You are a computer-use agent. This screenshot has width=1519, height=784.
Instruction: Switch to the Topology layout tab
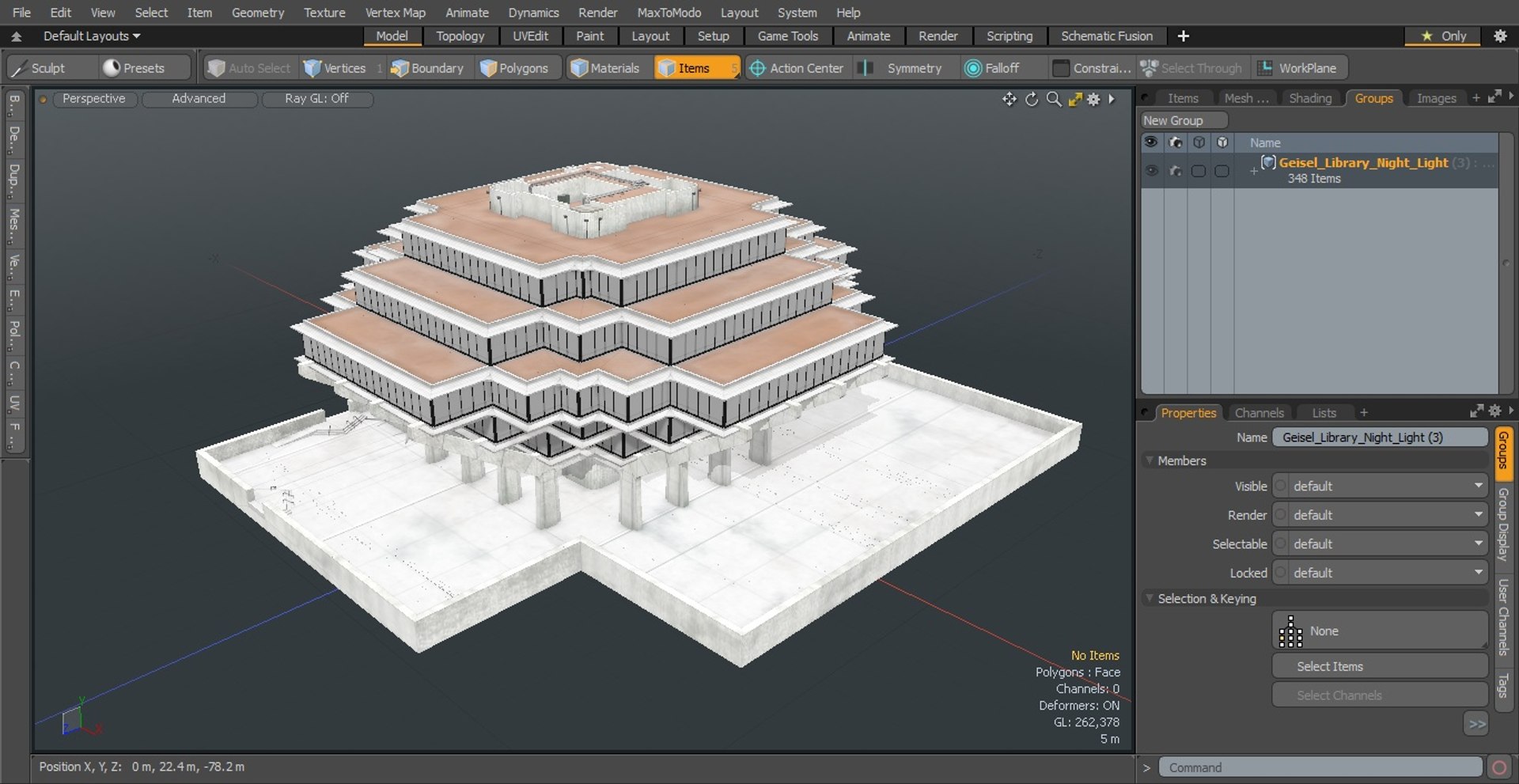[x=460, y=36]
